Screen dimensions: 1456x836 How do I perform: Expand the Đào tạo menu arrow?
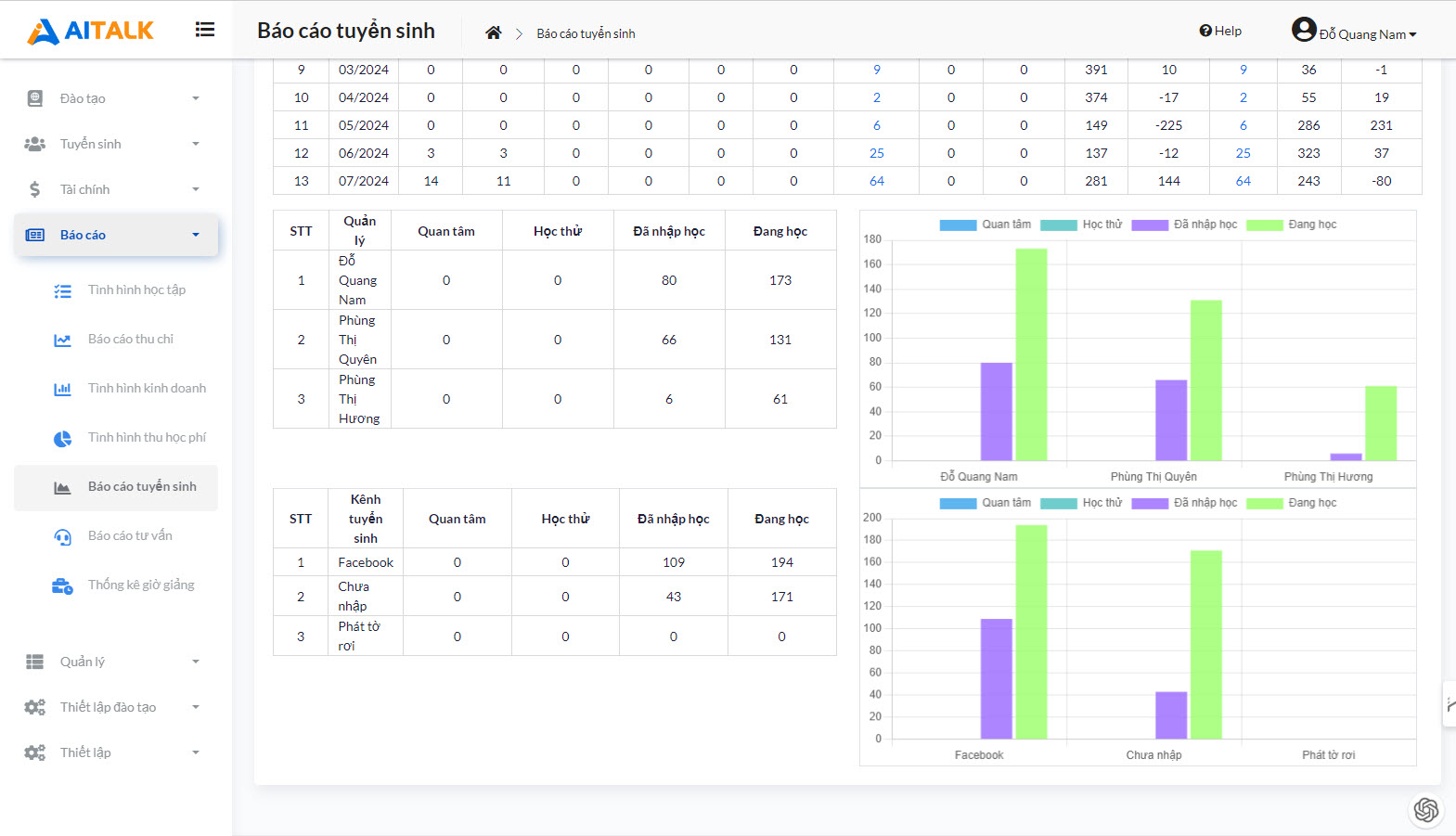(x=196, y=98)
